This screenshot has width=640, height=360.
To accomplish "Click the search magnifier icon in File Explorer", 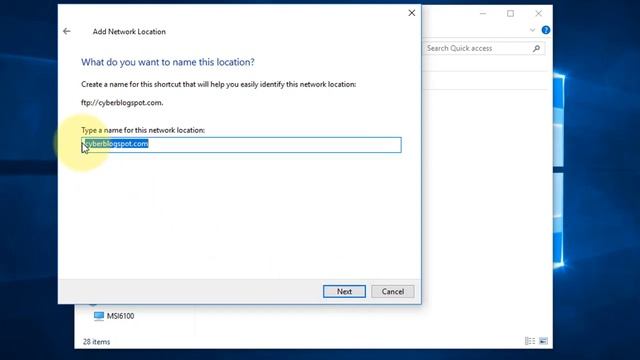I will [536, 49].
